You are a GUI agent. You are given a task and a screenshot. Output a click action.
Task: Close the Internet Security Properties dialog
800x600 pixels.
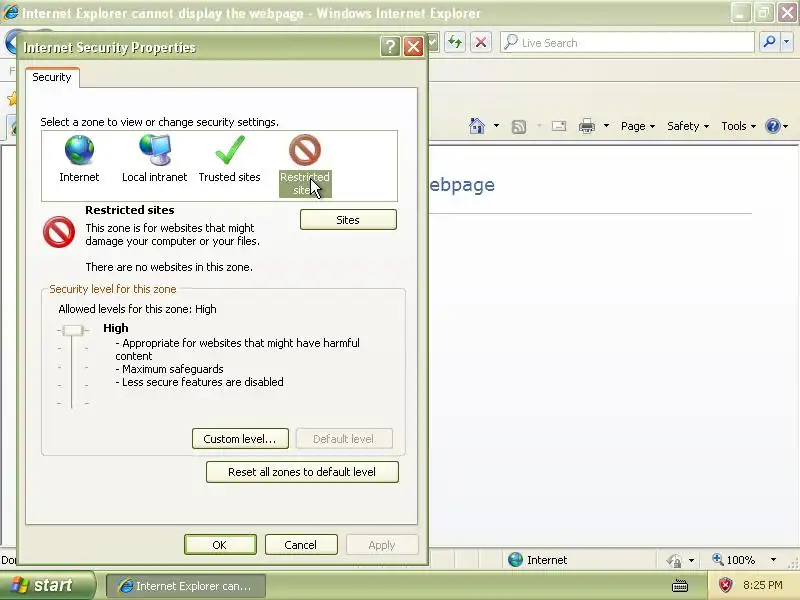(413, 47)
